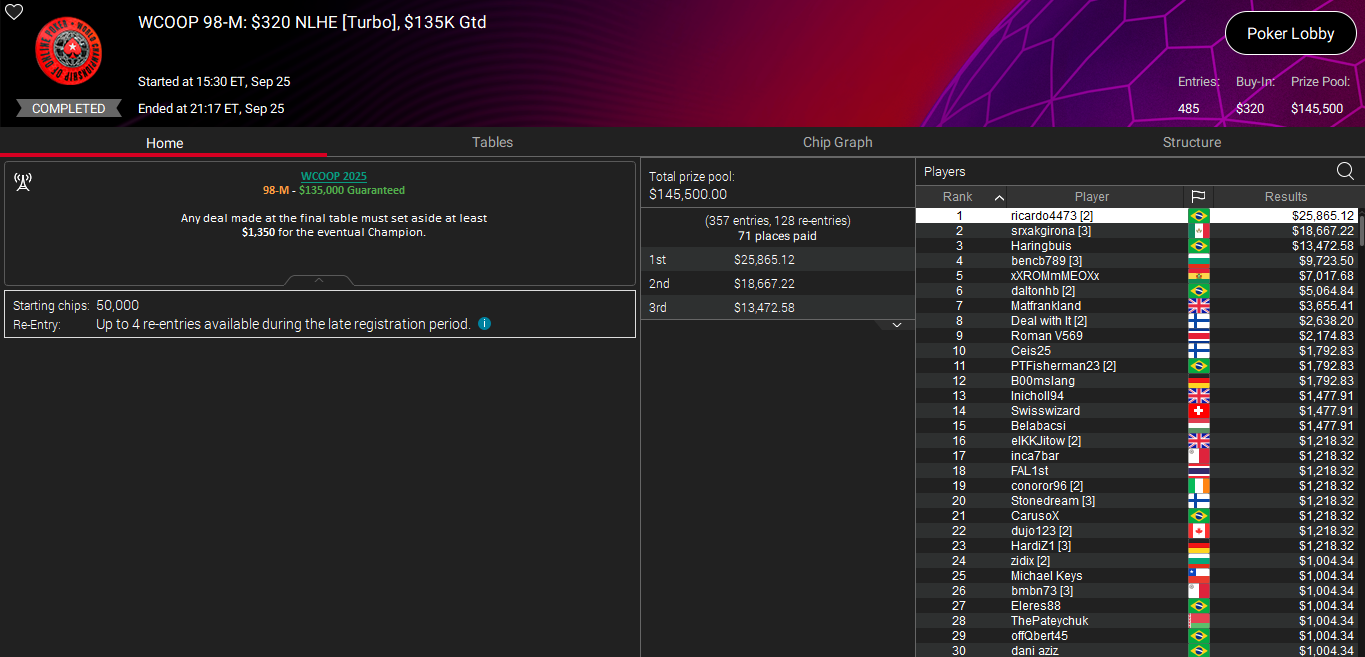Select player row lnicholl94
The height and width of the screenshot is (657, 1365).
click(x=1137, y=396)
